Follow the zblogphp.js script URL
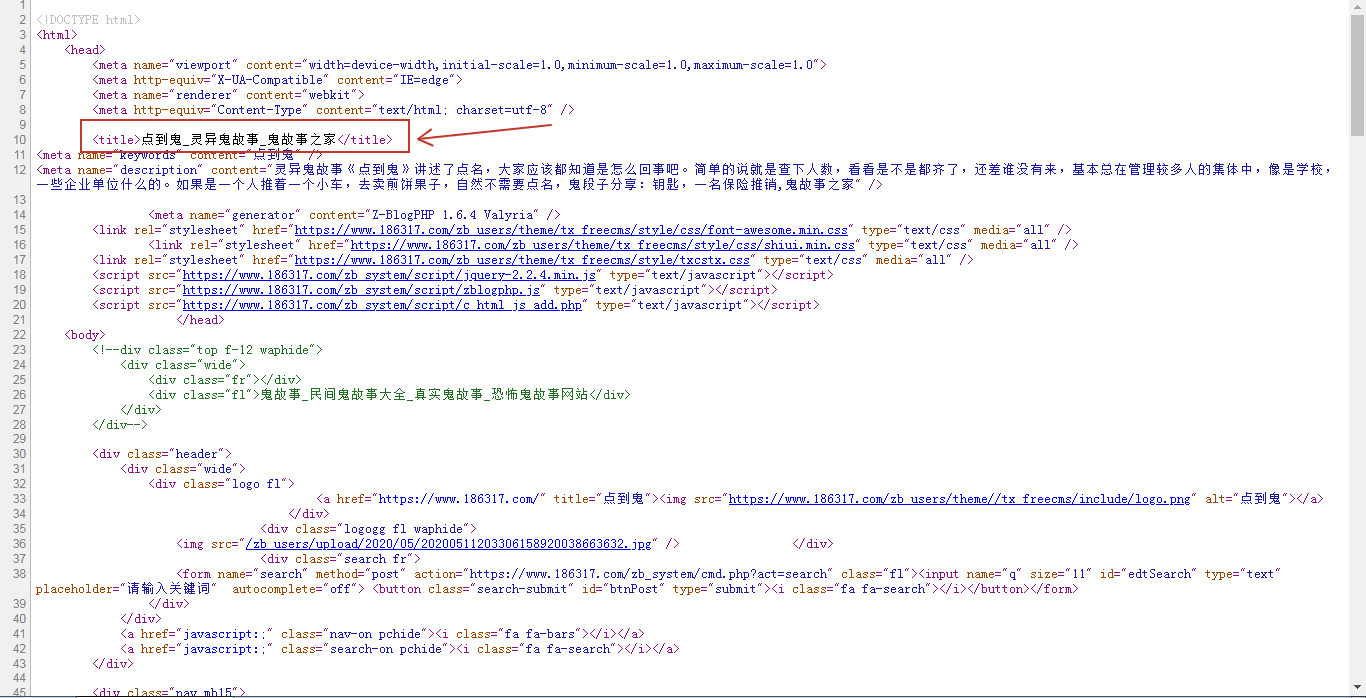The height and width of the screenshot is (698, 1366). coord(361,290)
